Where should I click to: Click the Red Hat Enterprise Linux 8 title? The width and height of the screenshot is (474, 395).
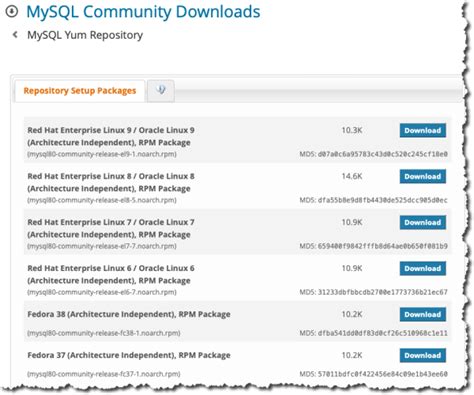point(111,182)
